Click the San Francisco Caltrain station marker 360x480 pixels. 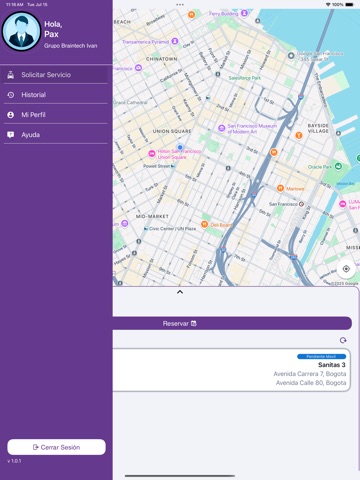[301, 204]
